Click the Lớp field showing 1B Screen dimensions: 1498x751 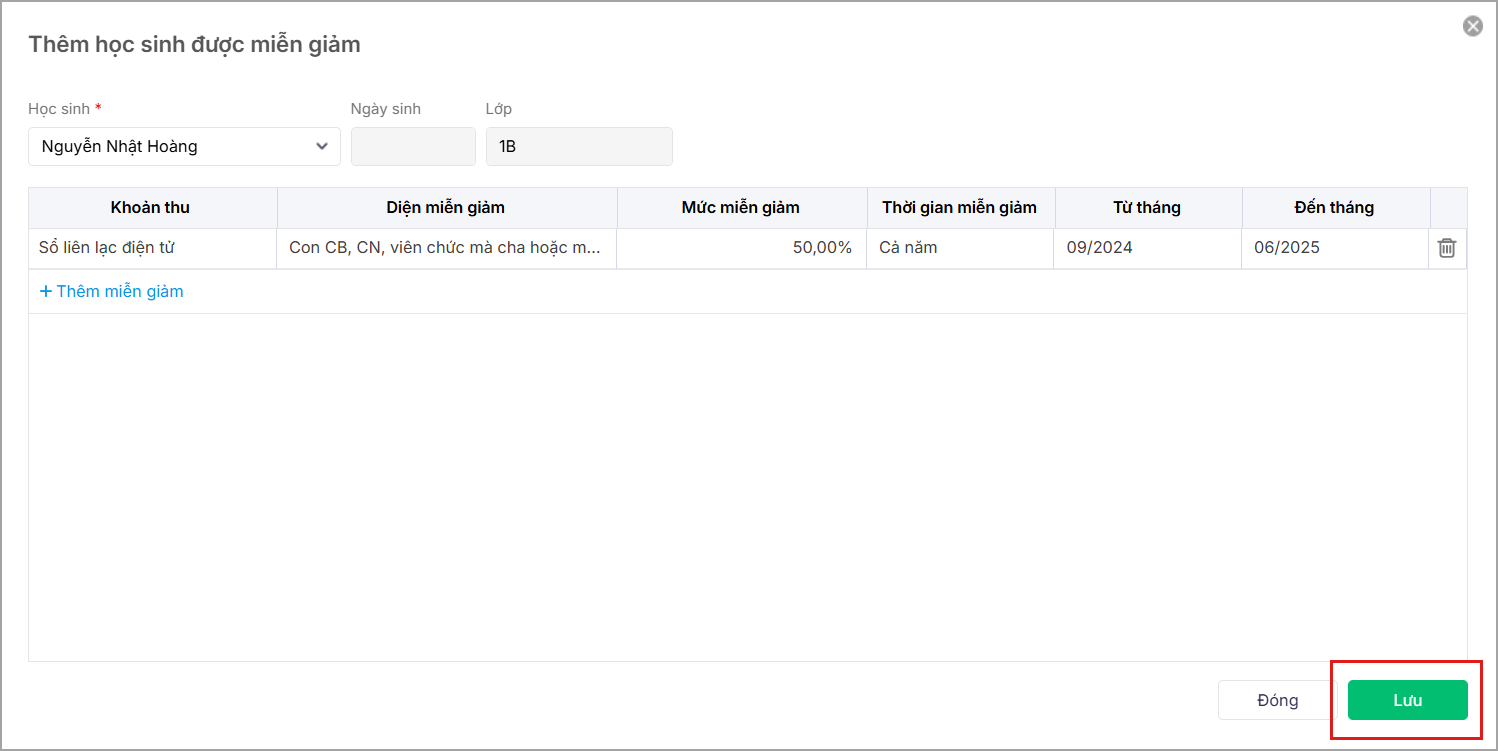pos(579,146)
